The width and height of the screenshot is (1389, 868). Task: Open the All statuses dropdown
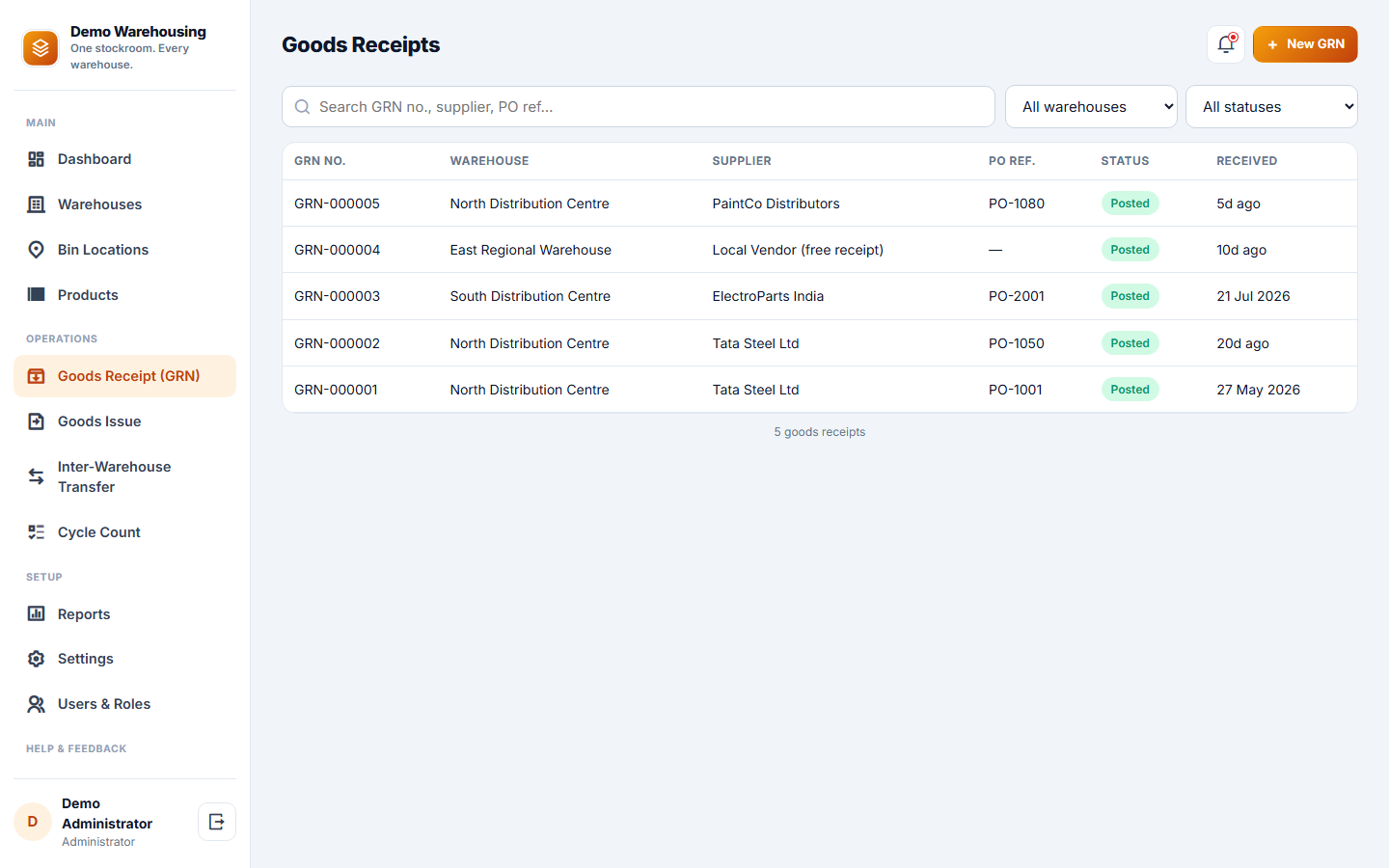click(1271, 107)
